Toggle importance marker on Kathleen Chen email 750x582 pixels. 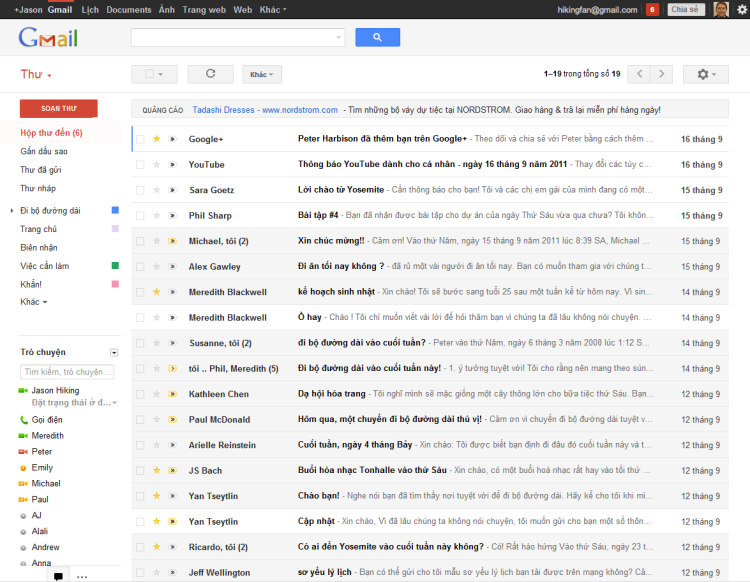pos(173,394)
